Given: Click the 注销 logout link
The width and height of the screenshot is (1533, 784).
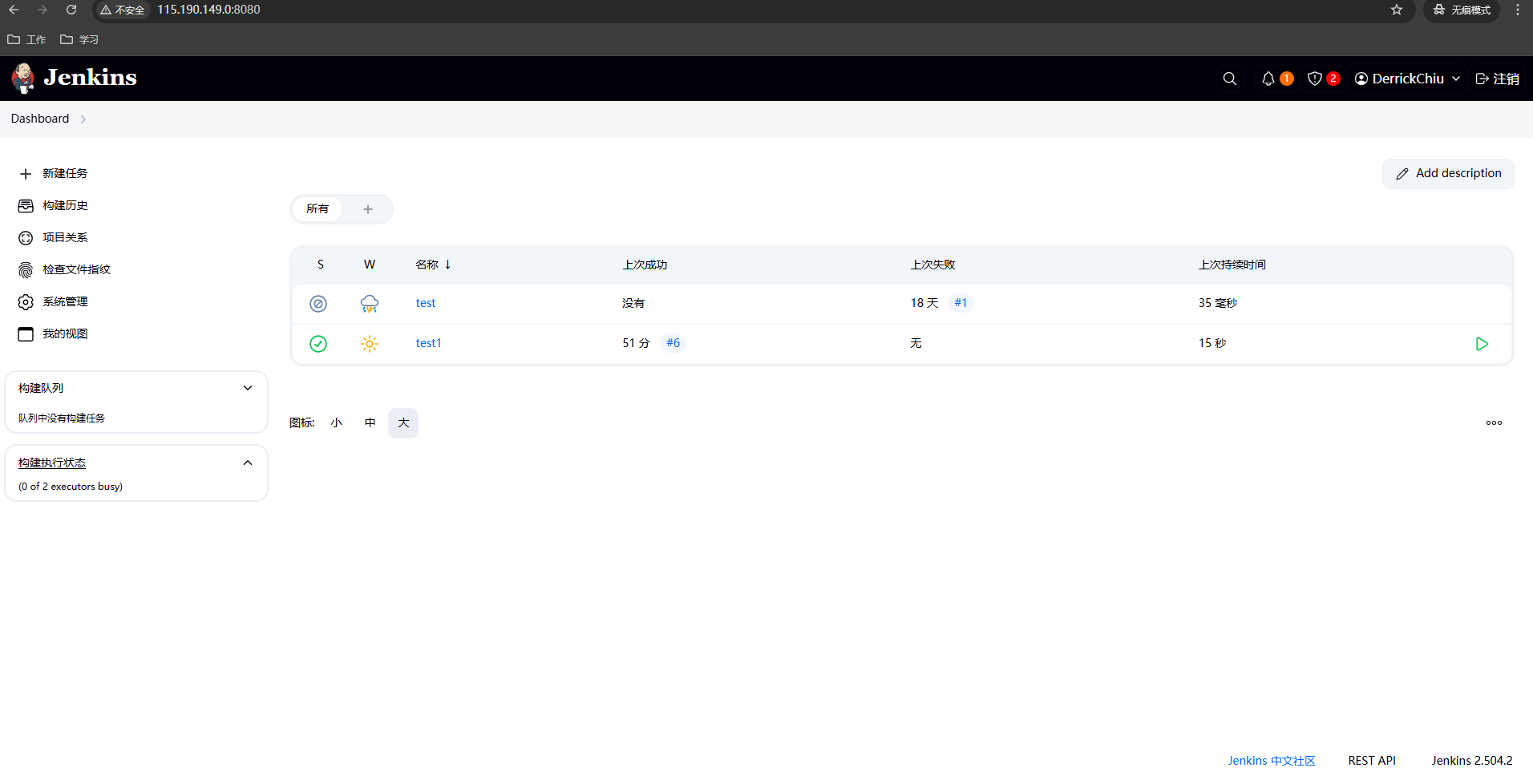Looking at the screenshot, I should 1498,79.
